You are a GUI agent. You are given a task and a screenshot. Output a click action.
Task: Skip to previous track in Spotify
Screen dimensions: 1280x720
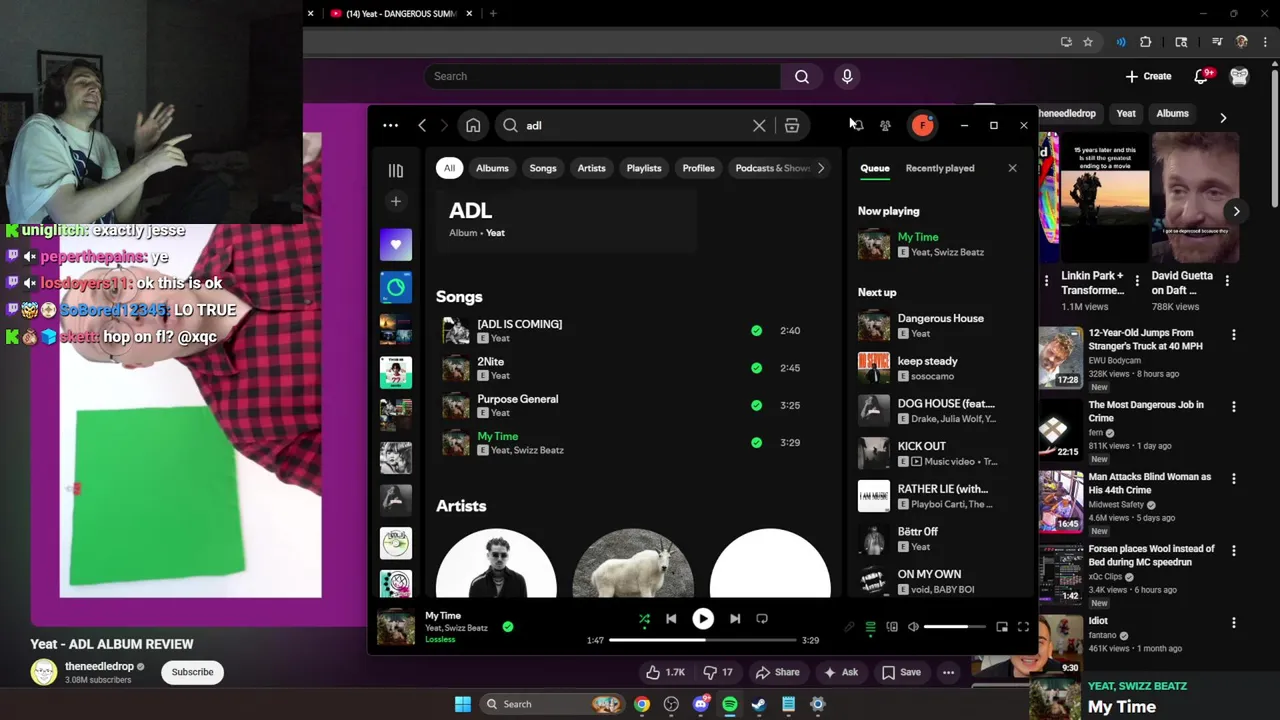click(671, 619)
